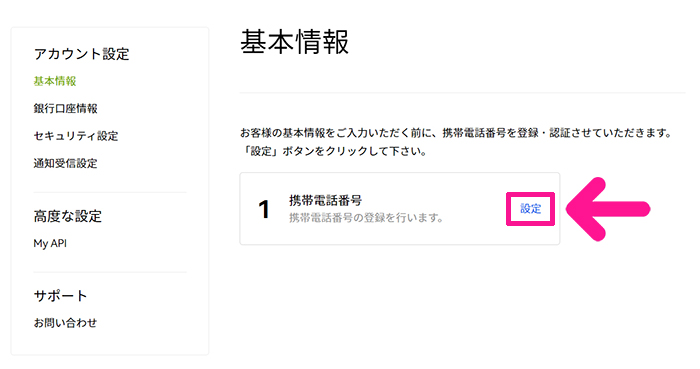Click the pink arrow pointing at 設定
The height and width of the screenshot is (369, 700).
608,209
